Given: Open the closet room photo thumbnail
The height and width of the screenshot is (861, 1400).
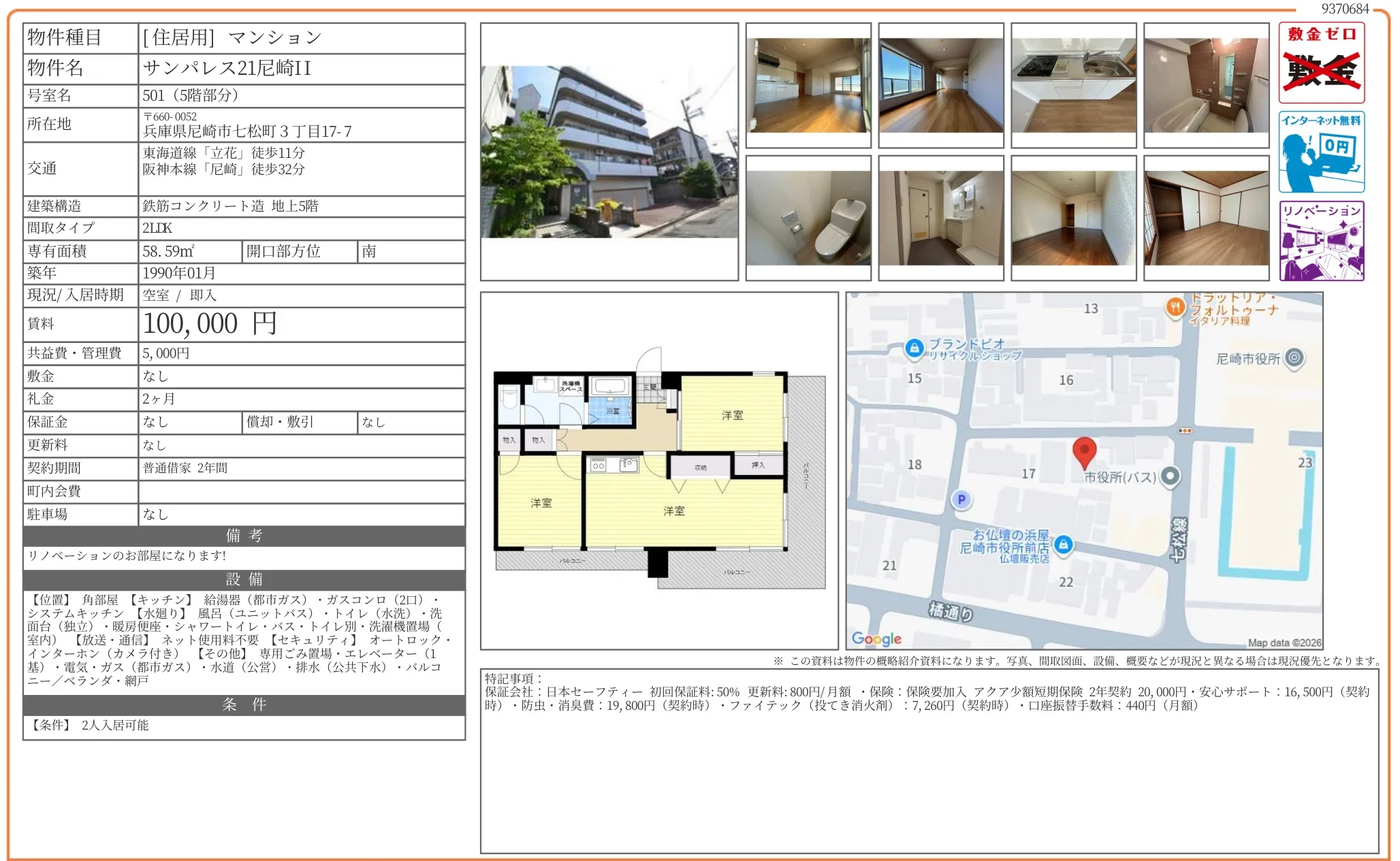Looking at the screenshot, I should pos(1206,218).
